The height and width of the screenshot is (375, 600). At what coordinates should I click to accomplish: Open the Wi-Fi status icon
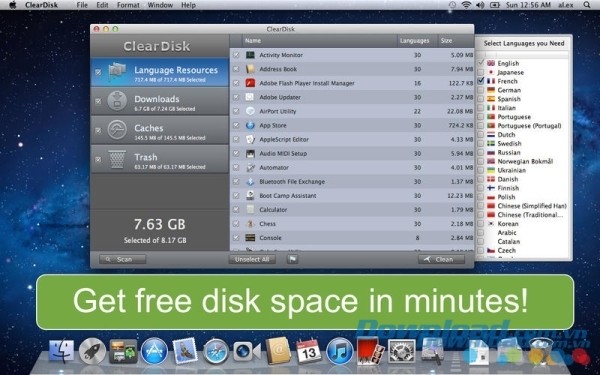pos(466,5)
